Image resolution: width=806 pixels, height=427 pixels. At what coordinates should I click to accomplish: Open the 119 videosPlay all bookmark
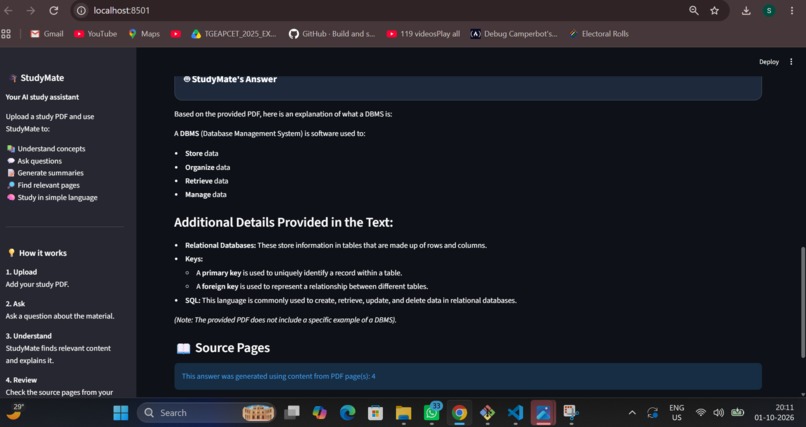click(423, 34)
